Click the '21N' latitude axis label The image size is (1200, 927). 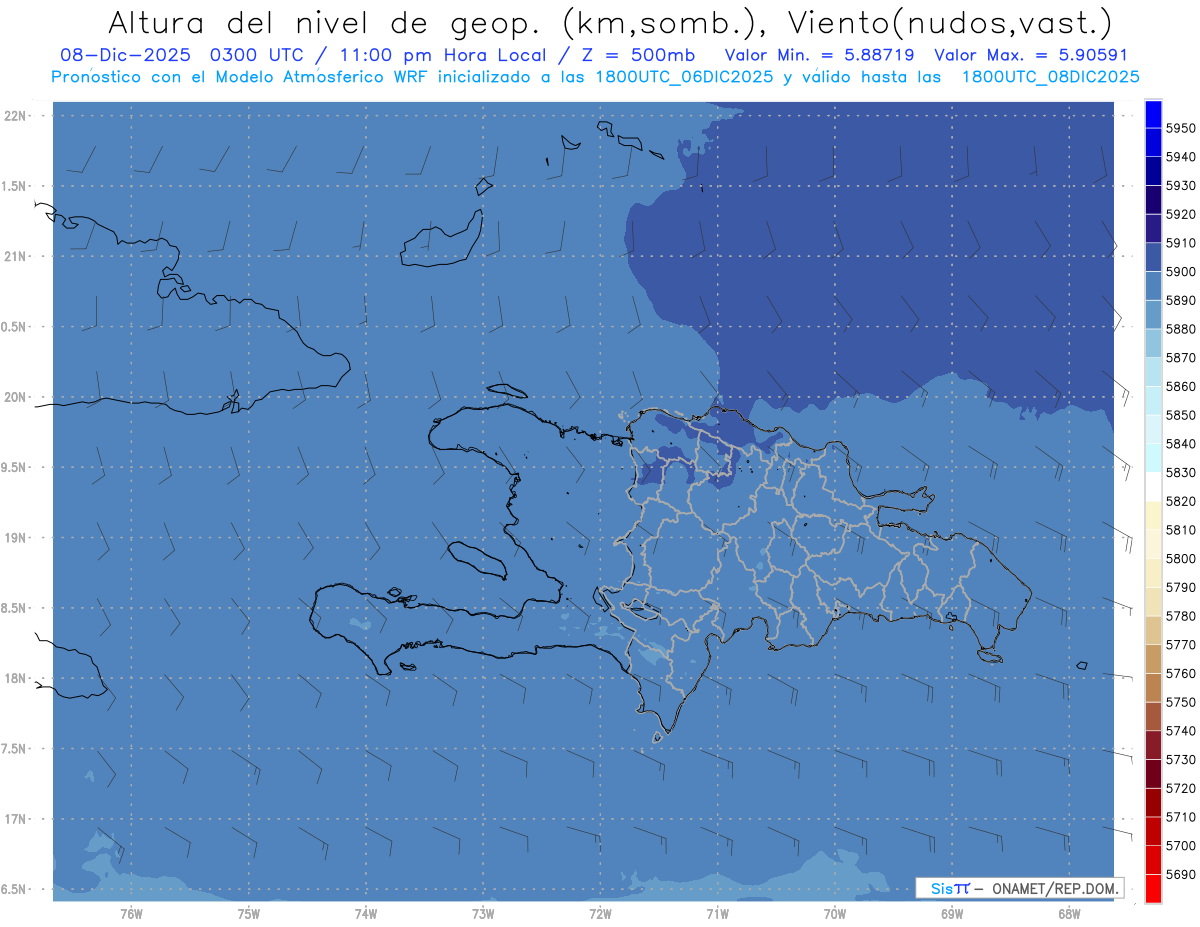[x=16, y=256]
